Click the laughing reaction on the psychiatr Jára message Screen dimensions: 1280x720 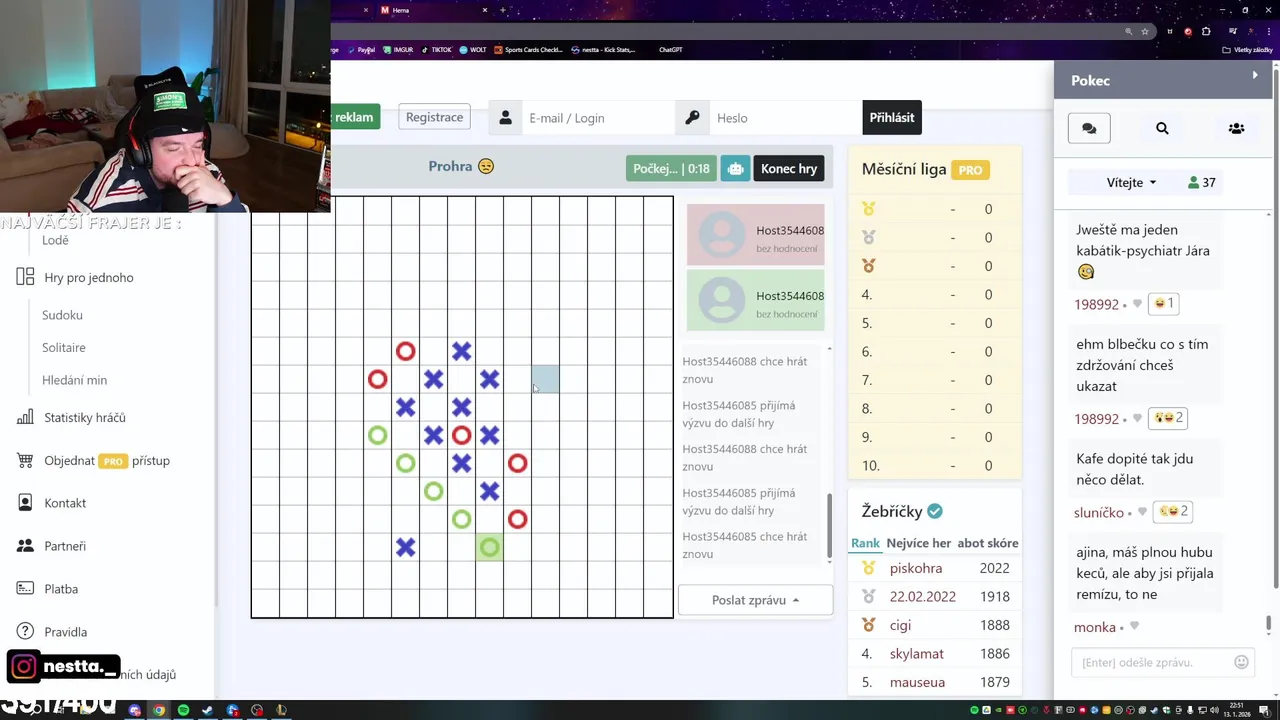pos(1165,303)
